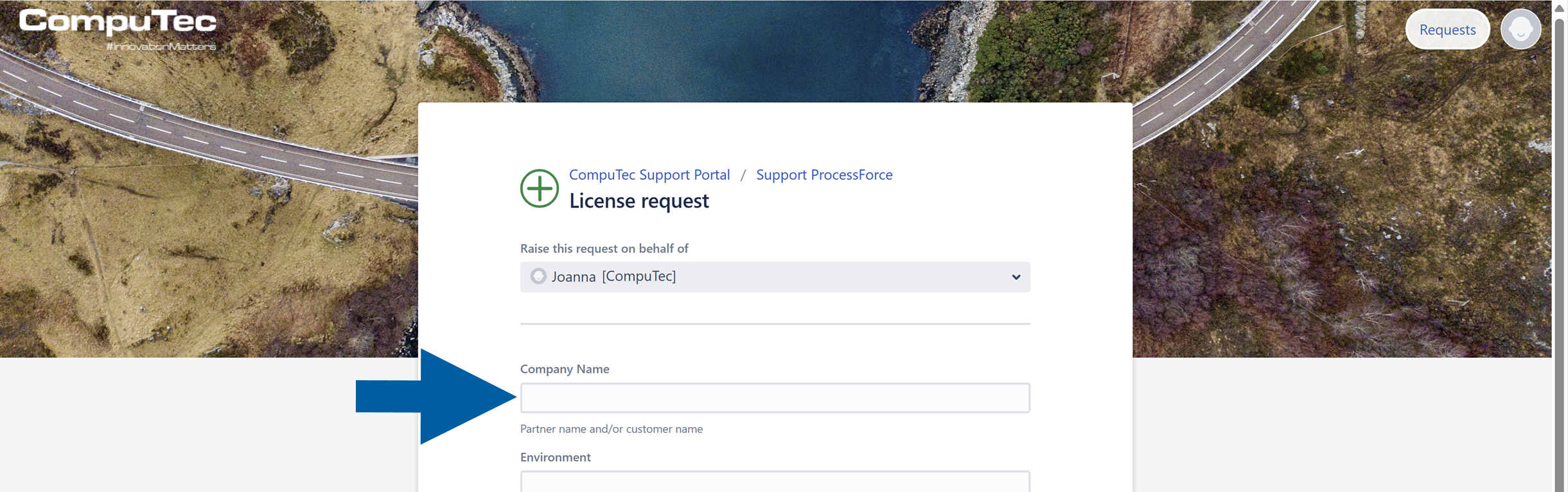1568x492 pixels.
Task: Click the CompuTec logo
Action: point(118,29)
